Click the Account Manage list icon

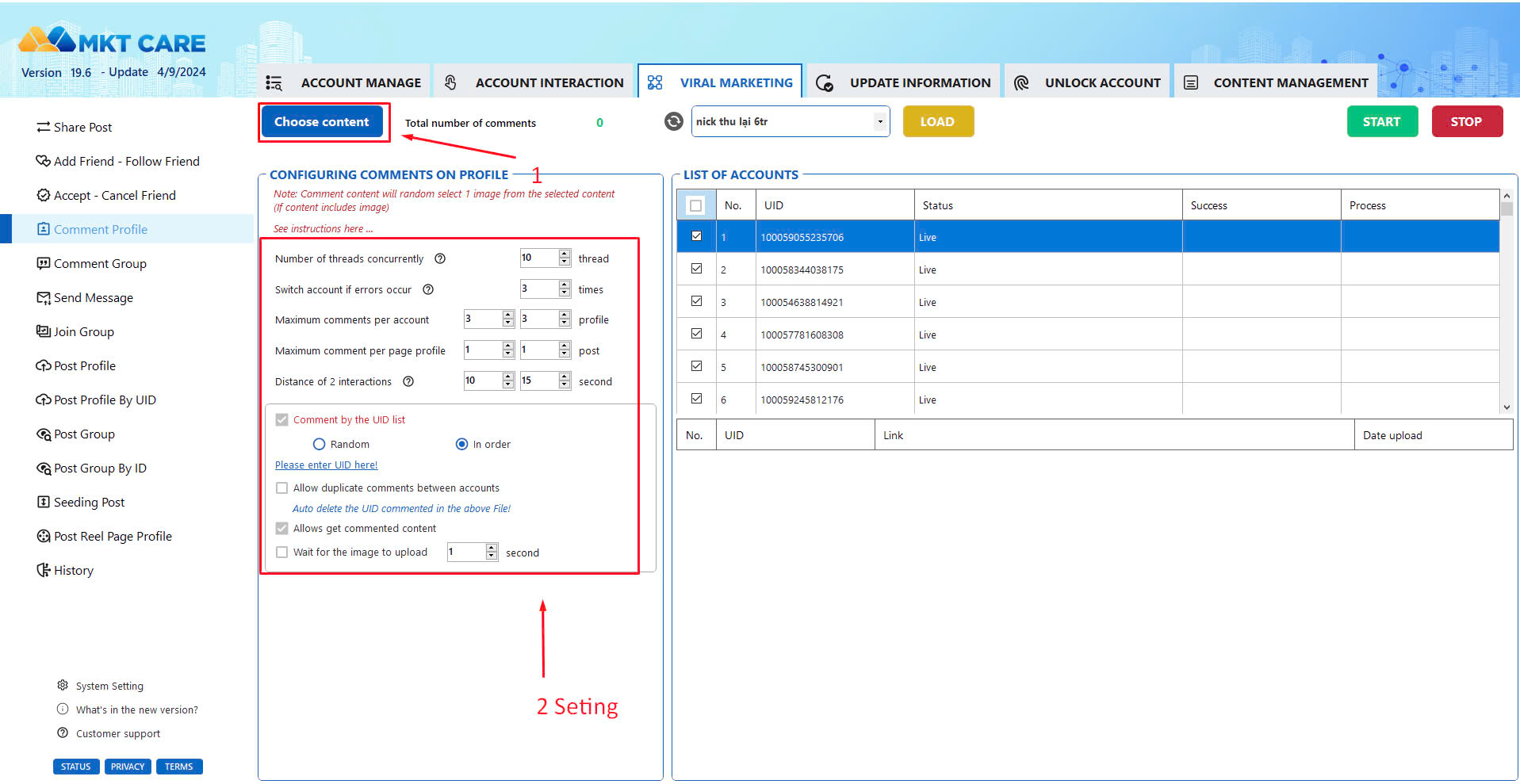point(274,82)
